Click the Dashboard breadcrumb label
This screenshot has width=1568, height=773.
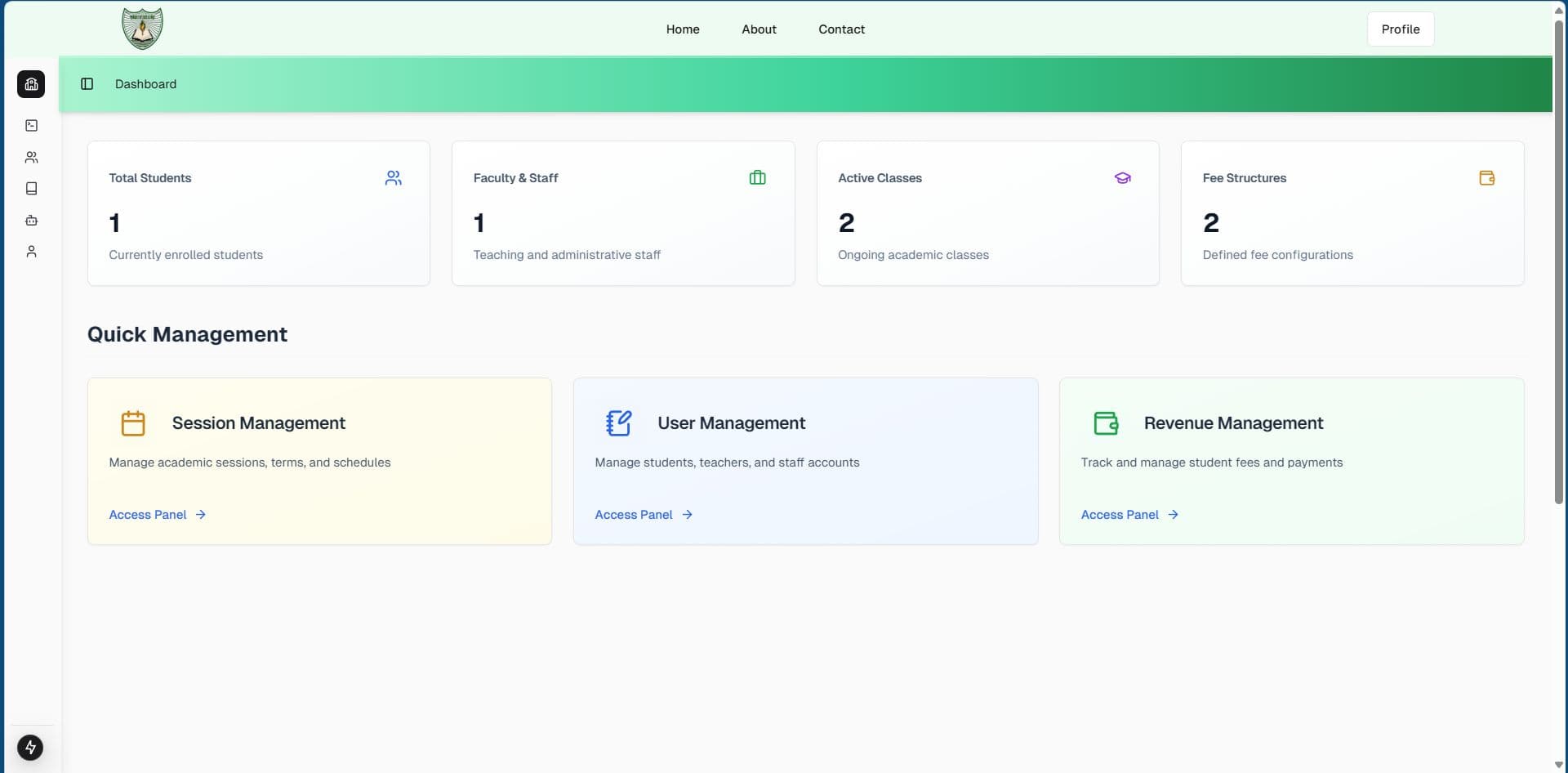[145, 84]
